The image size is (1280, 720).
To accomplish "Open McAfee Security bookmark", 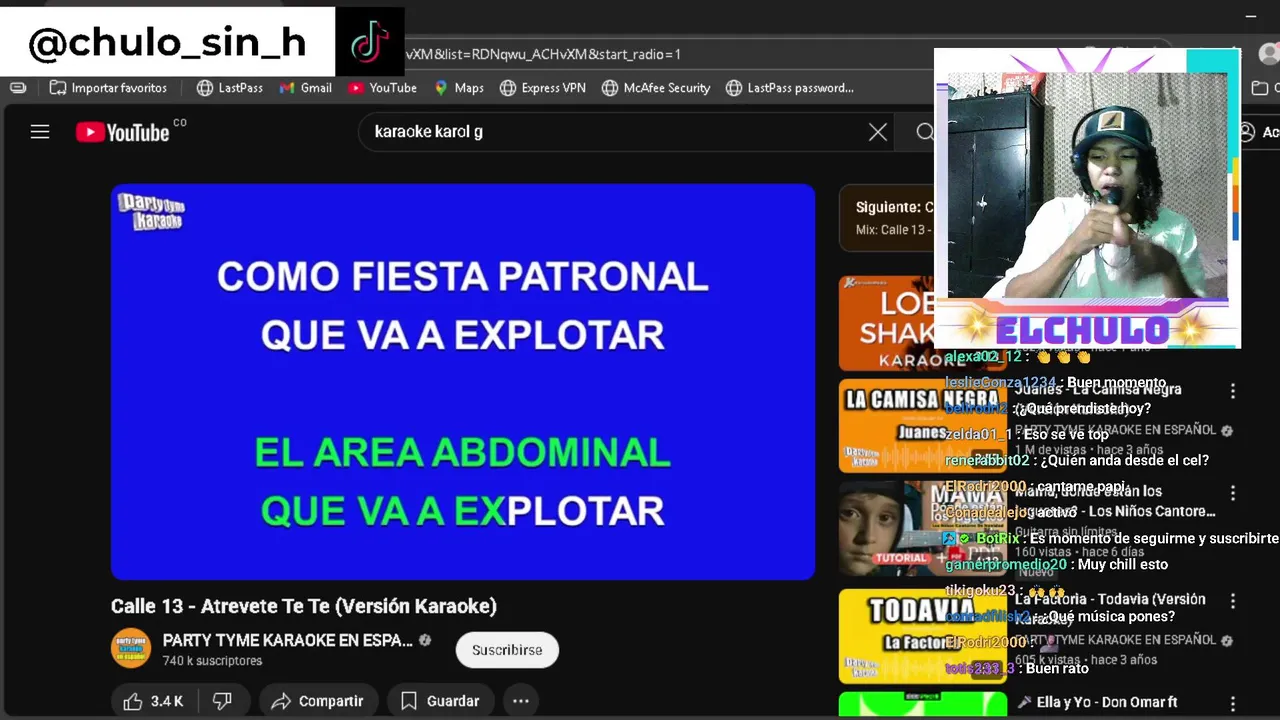I will [656, 88].
